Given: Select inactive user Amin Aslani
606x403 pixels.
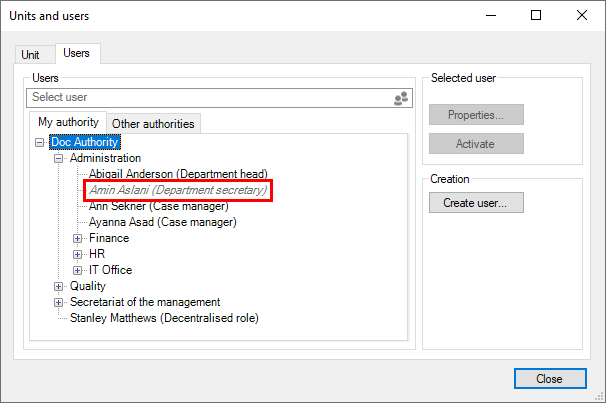Looking at the screenshot, I should pyautogui.click(x=177, y=190).
